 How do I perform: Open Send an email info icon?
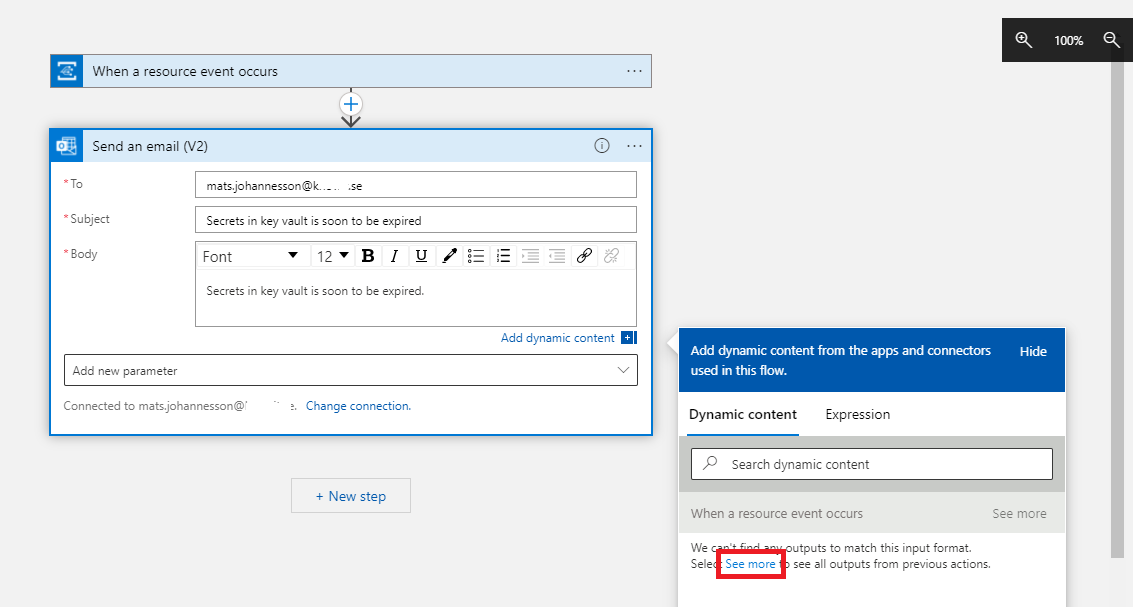pyautogui.click(x=602, y=146)
